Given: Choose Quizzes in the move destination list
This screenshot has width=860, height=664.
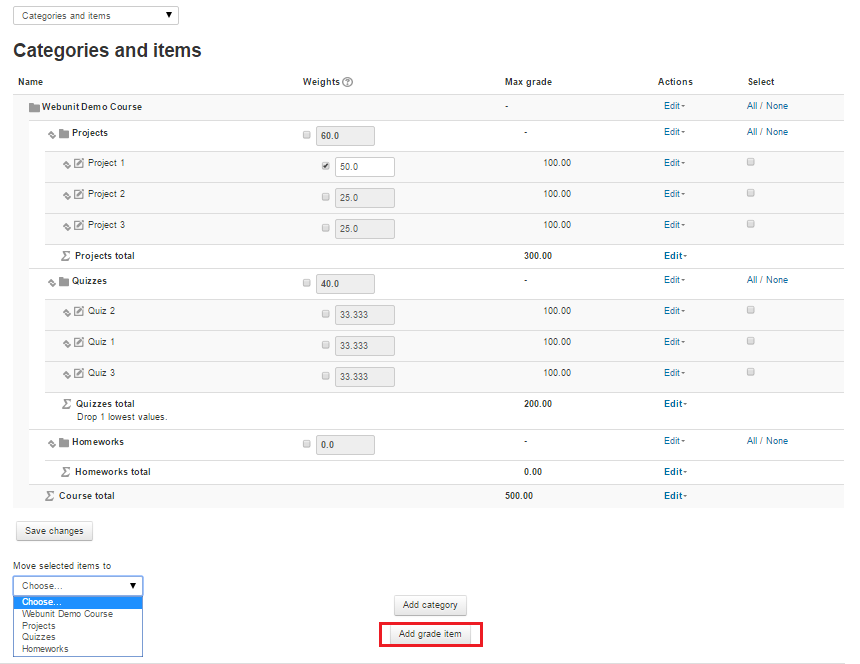Looking at the screenshot, I should point(39,637).
